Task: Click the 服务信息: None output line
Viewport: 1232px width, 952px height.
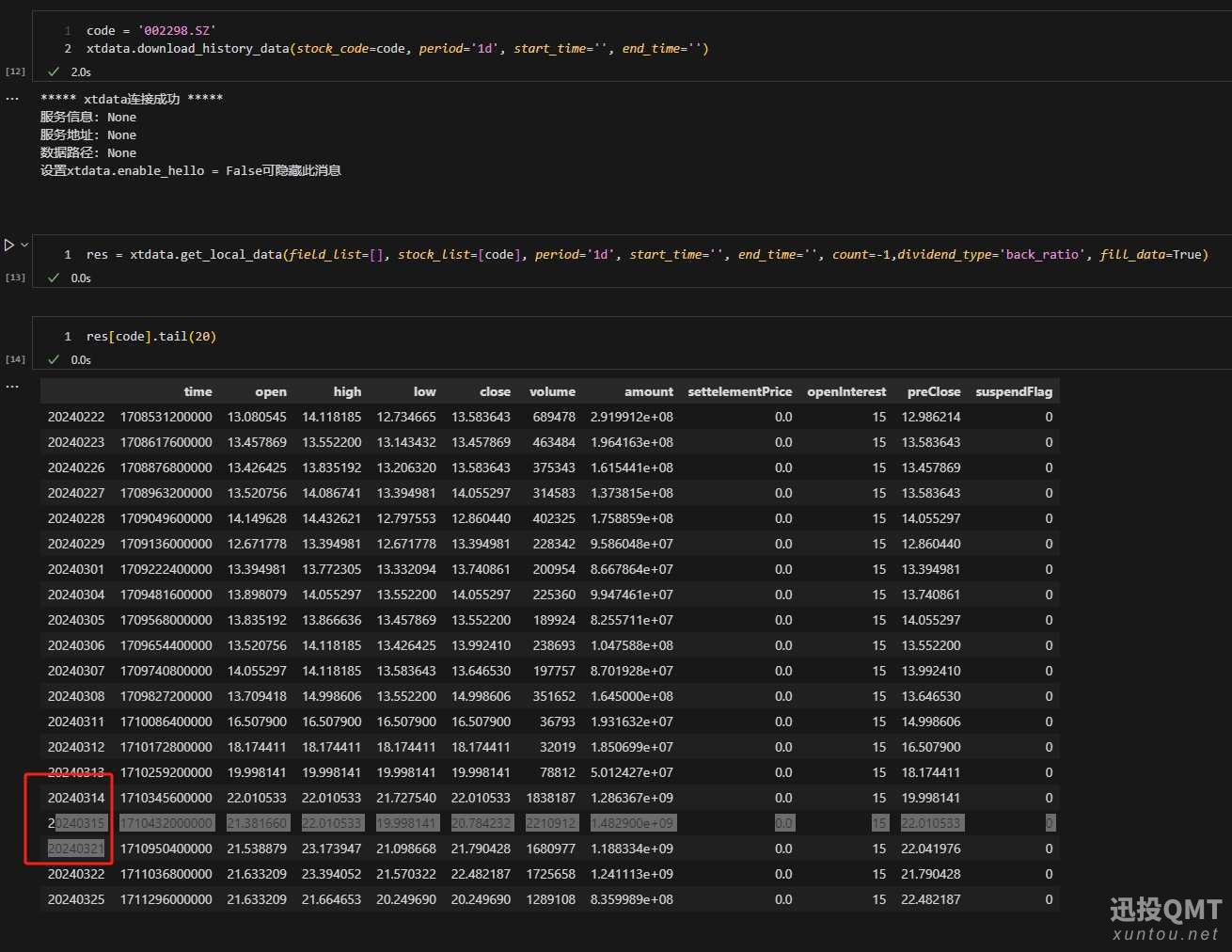Action: [88, 117]
